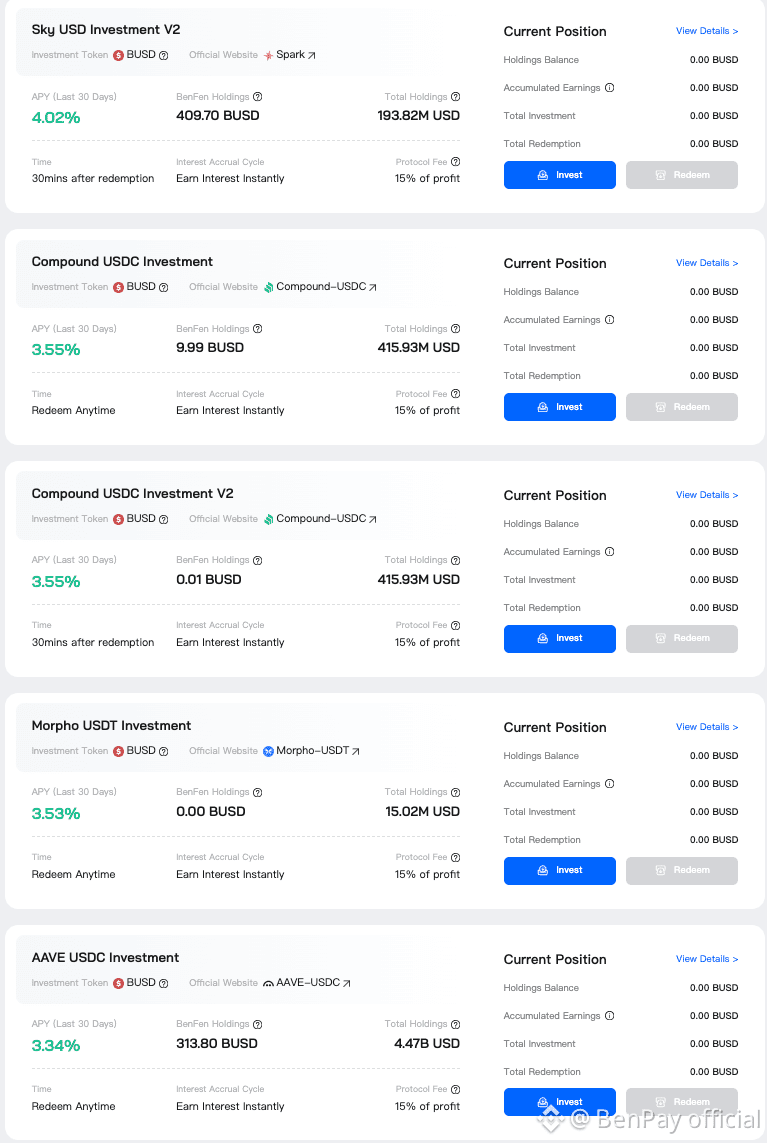Click Accumulated Earnings info icon in Sky USD card

point(610,88)
